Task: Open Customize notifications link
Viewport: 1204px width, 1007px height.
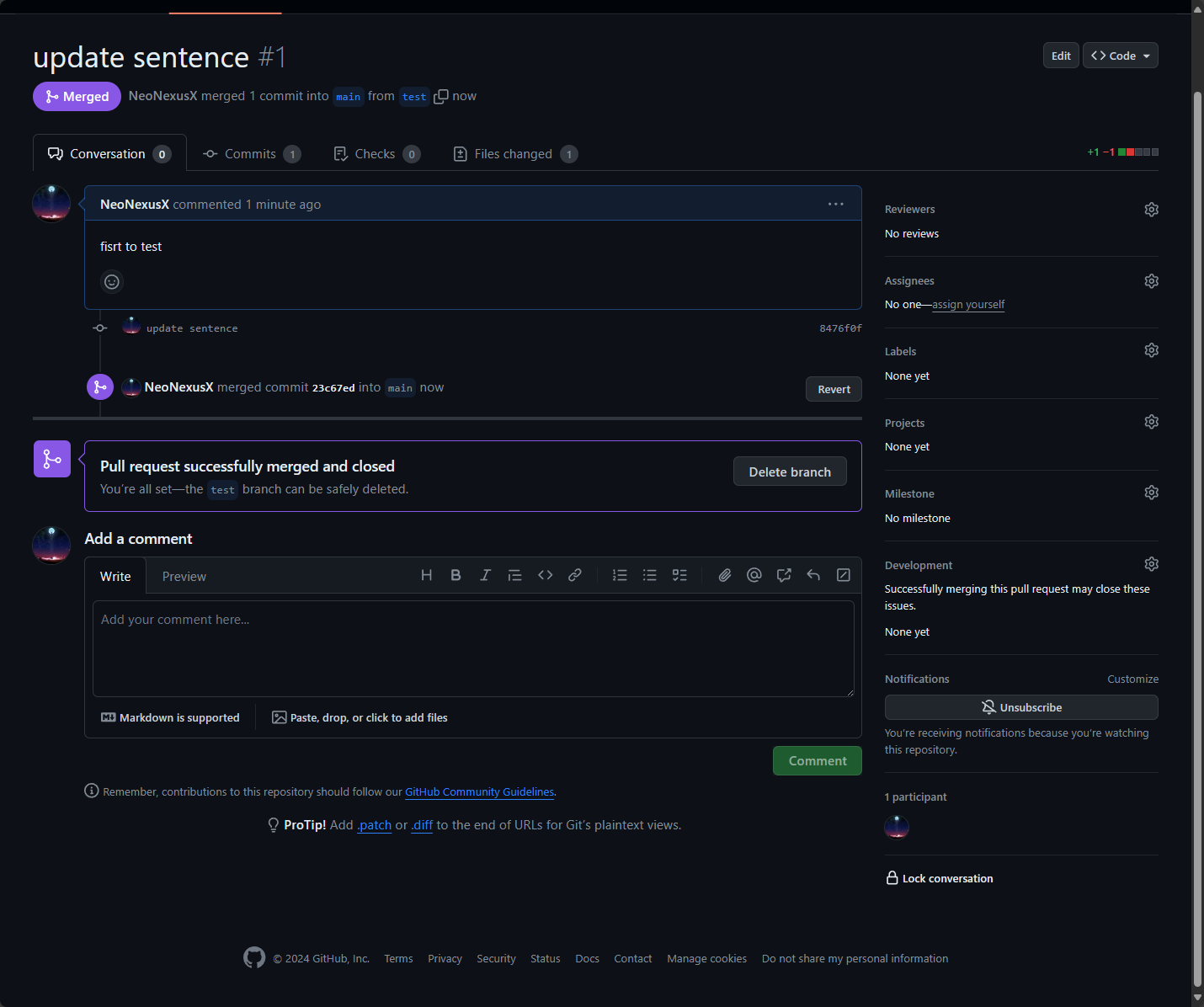Action: click(1132, 679)
